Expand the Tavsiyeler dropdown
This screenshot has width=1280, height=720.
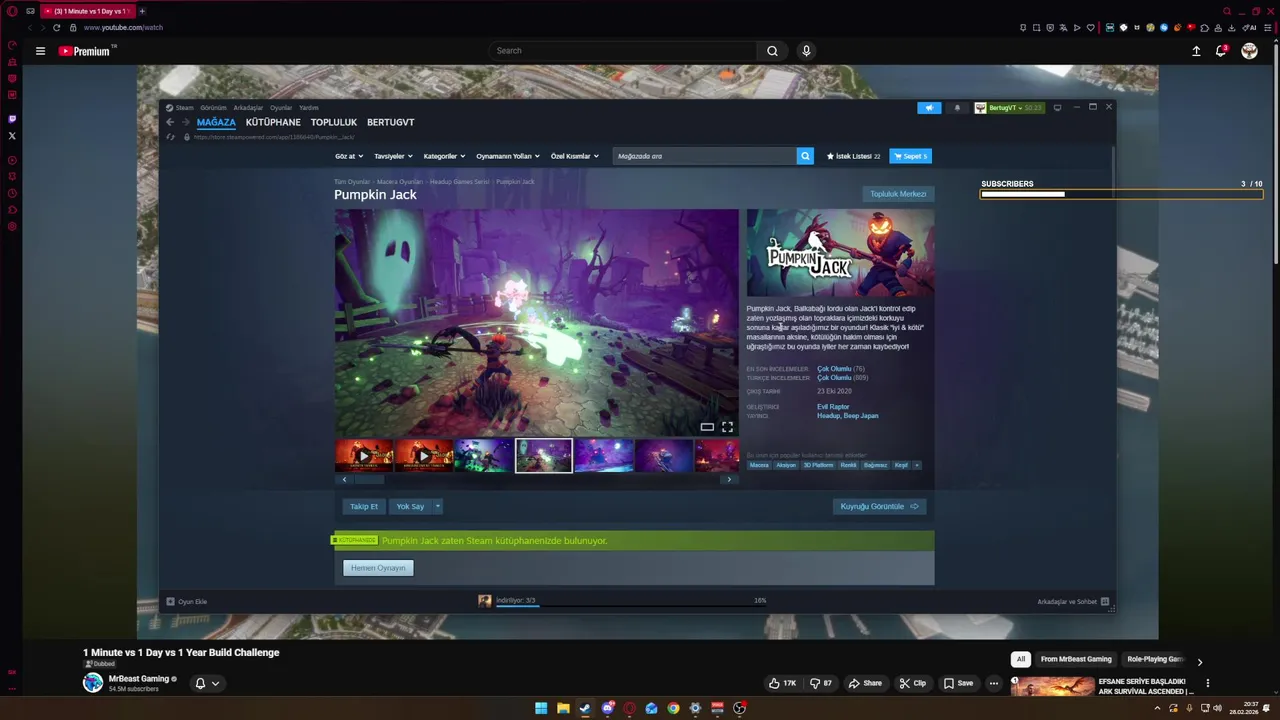(x=393, y=156)
